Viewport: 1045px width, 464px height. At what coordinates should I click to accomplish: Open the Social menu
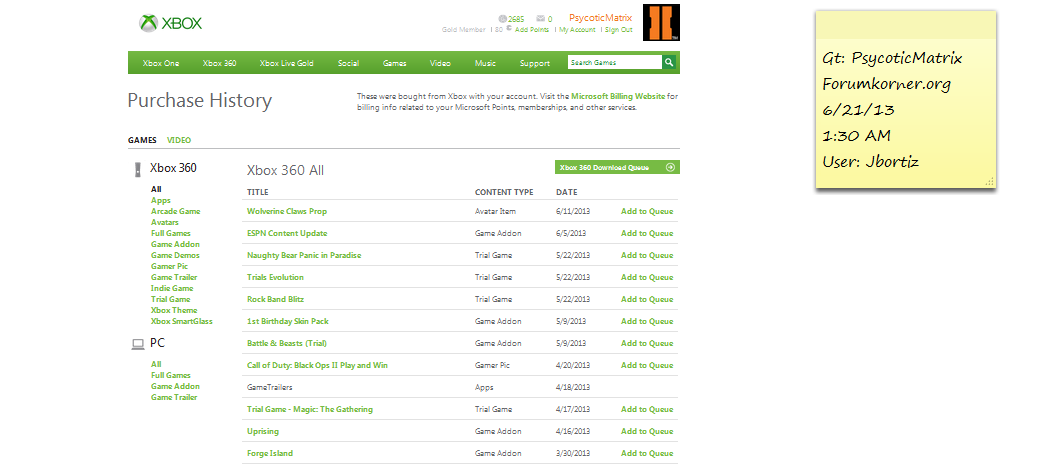point(348,63)
